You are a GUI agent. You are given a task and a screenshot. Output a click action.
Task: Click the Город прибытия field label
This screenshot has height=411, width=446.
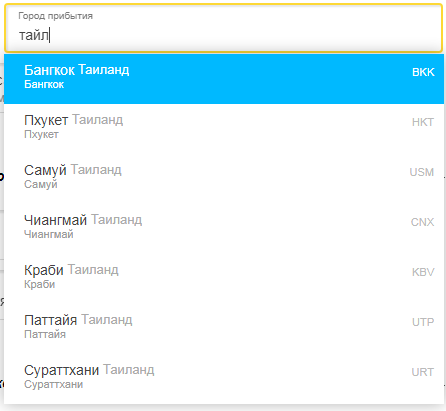click(x=55, y=16)
